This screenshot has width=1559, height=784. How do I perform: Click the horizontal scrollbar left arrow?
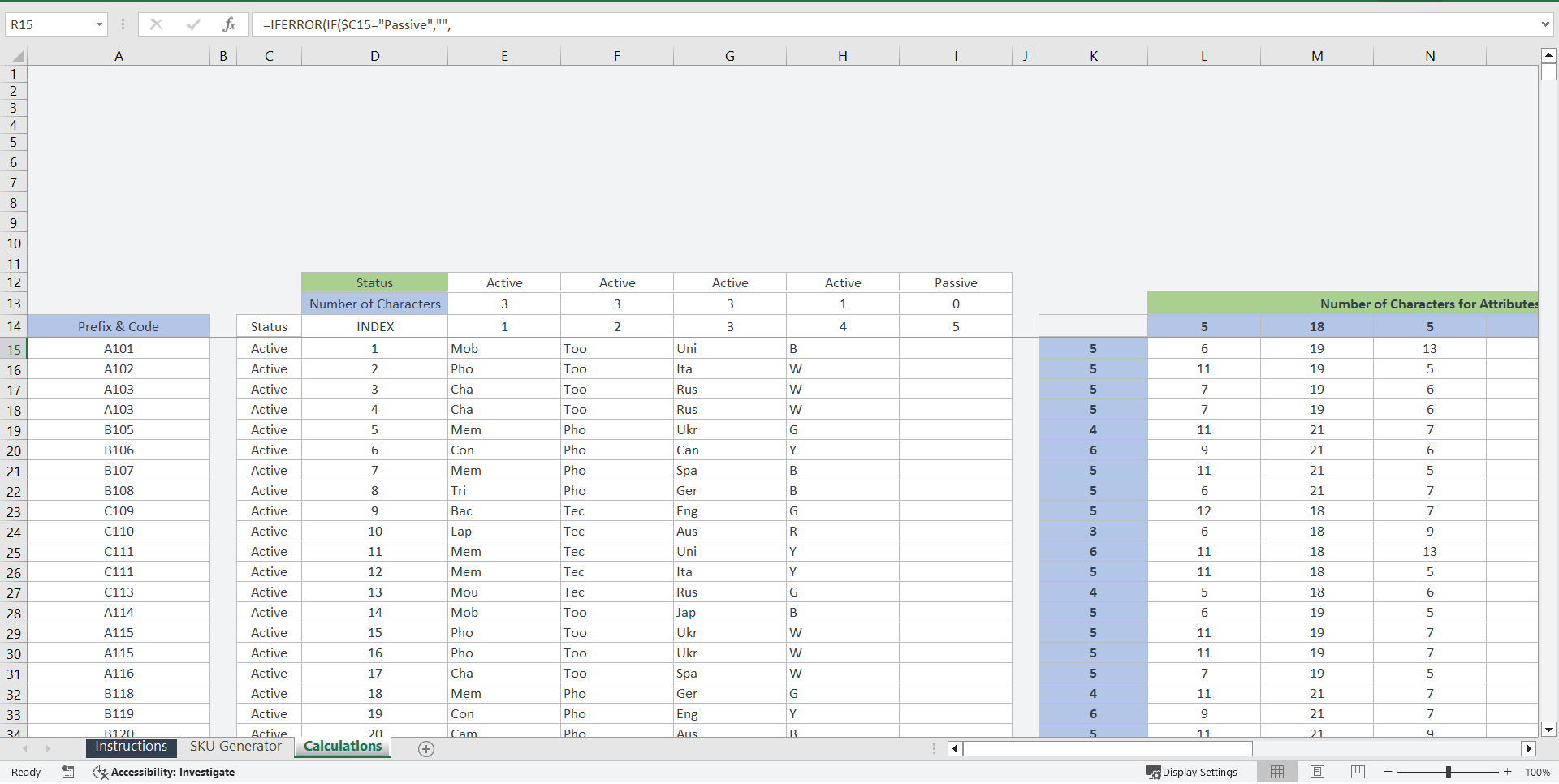point(955,748)
